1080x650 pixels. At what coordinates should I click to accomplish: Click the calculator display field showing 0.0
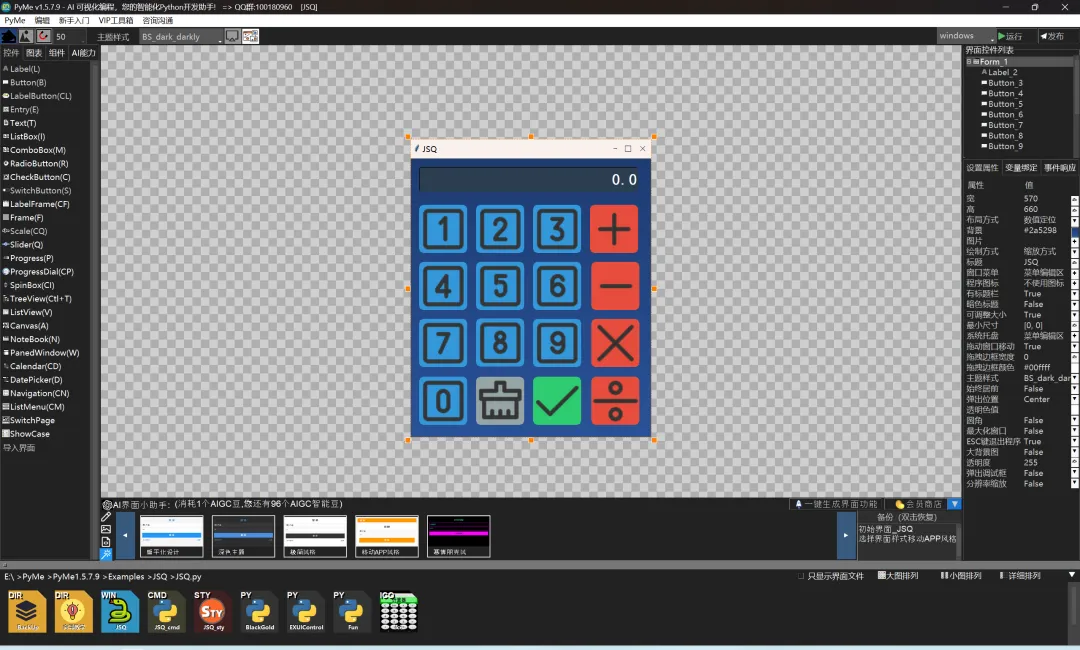pos(530,180)
